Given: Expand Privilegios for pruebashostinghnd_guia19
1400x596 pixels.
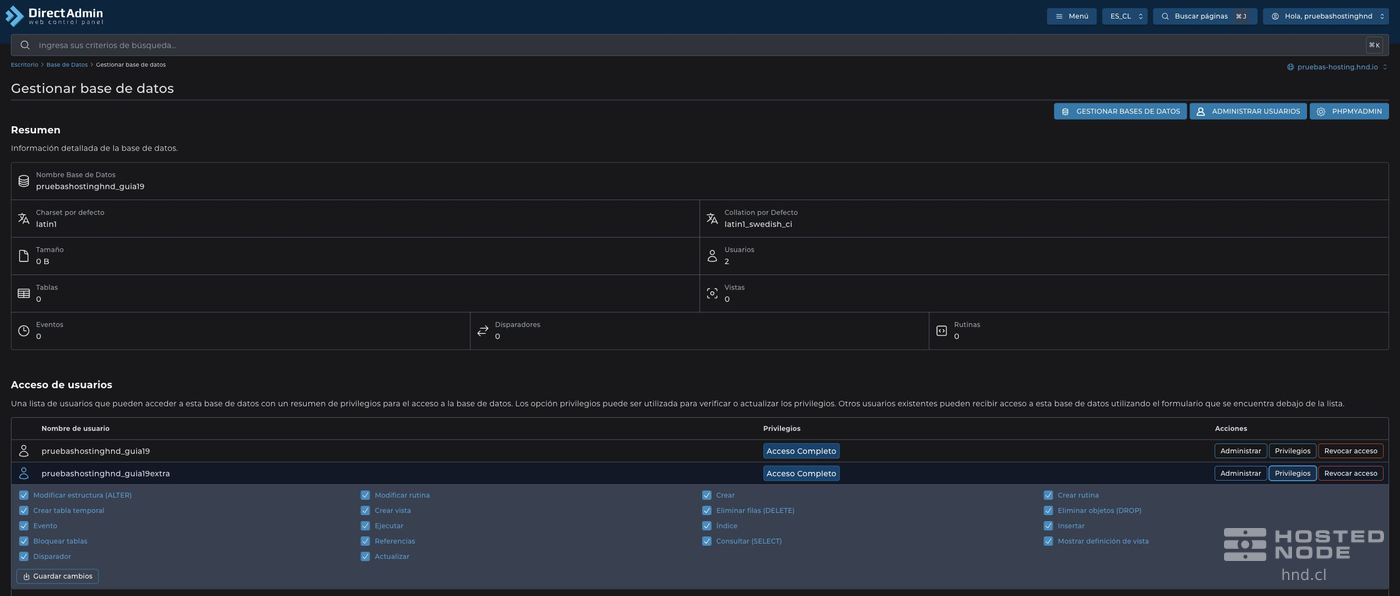Looking at the screenshot, I should 1292,451.
